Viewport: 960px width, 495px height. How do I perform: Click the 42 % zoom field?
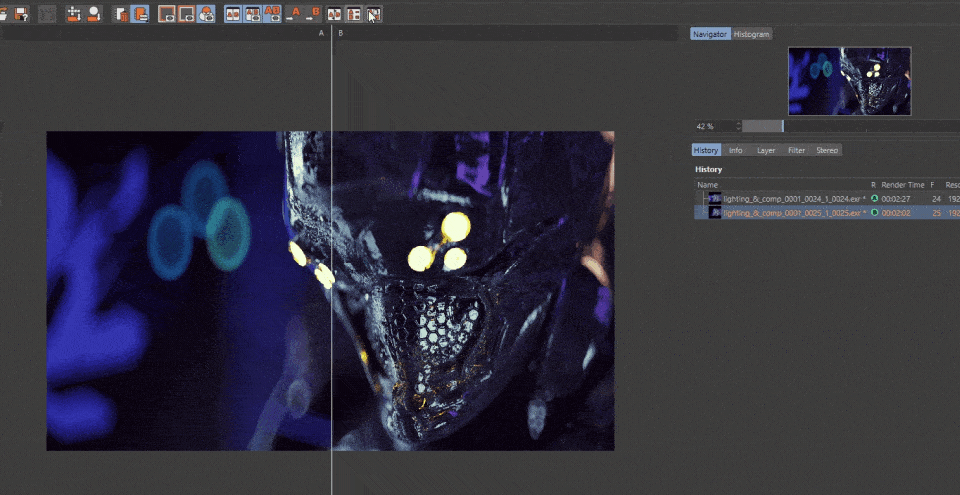714,126
